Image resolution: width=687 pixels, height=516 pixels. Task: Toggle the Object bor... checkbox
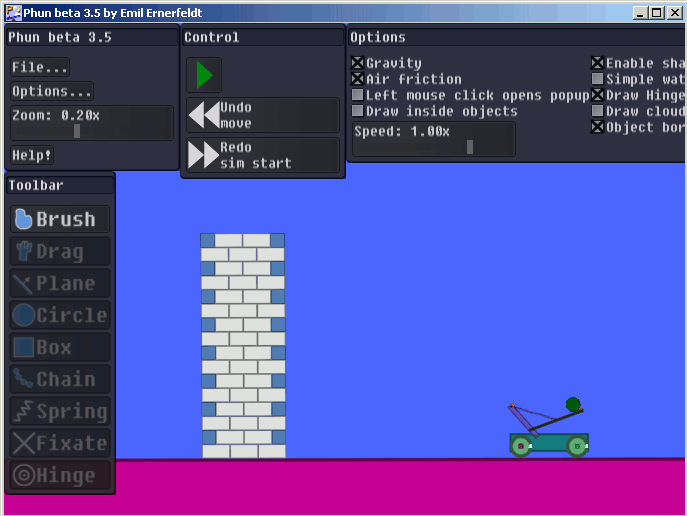(x=598, y=127)
